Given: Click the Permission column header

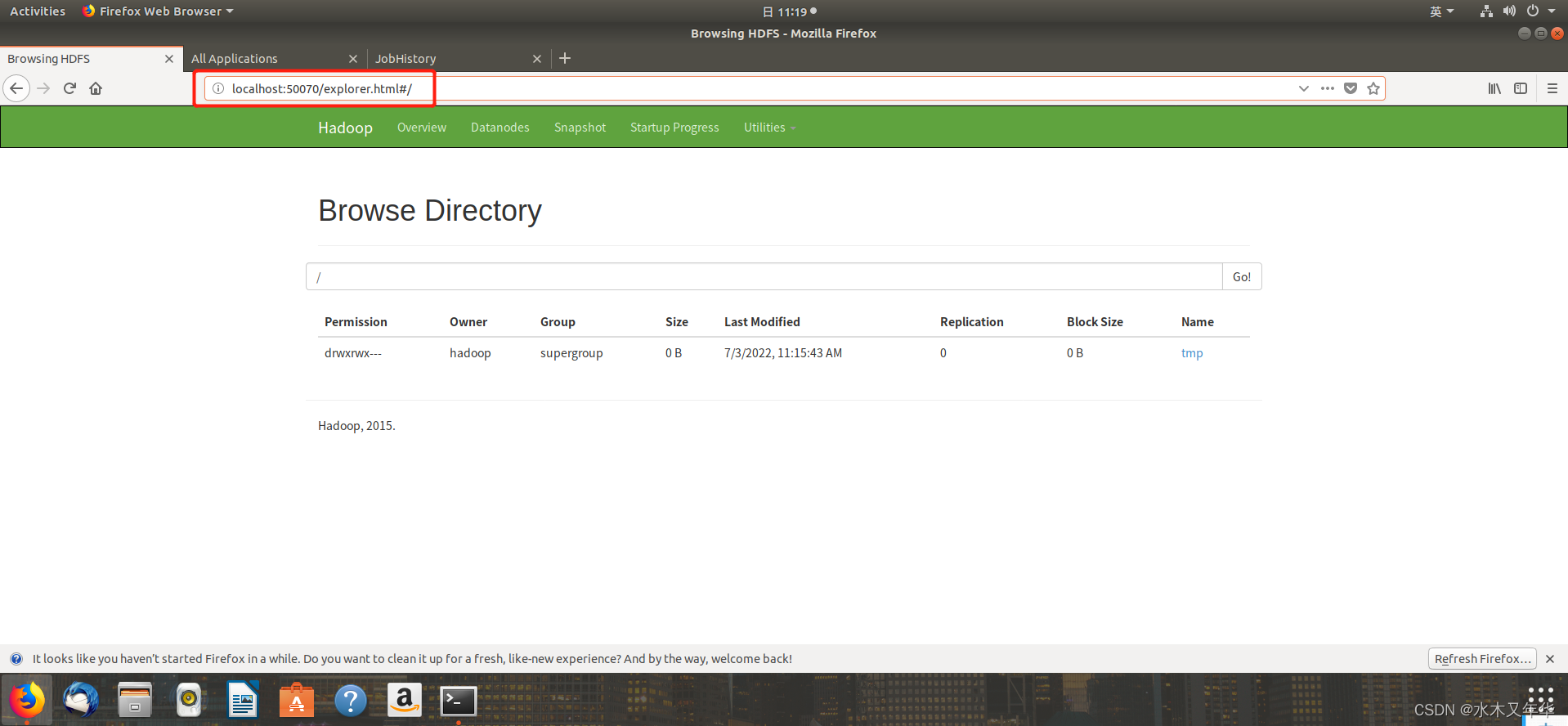Looking at the screenshot, I should tap(356, 322).
